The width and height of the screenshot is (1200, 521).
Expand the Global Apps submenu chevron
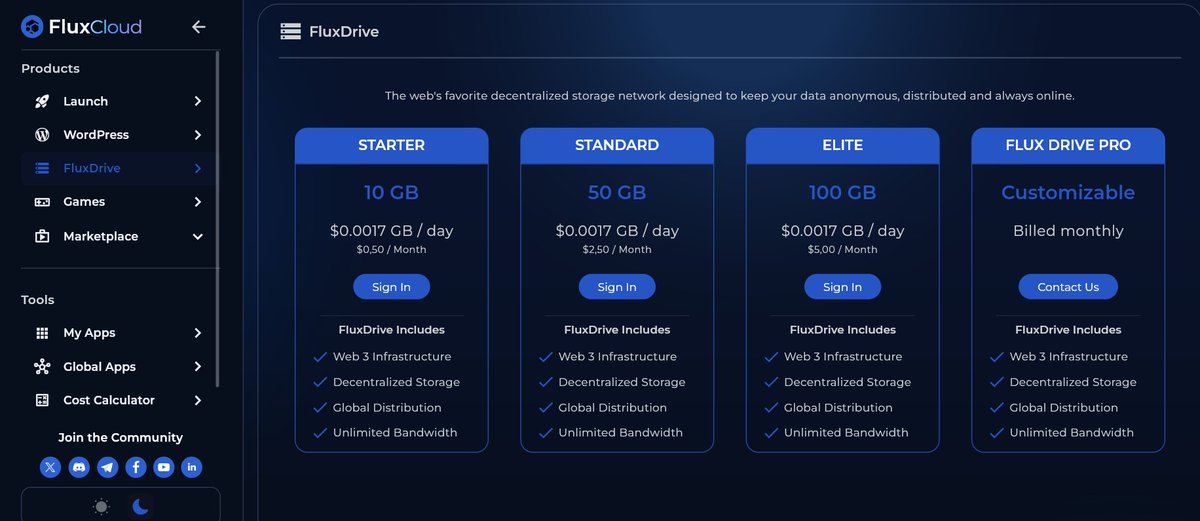198,367
